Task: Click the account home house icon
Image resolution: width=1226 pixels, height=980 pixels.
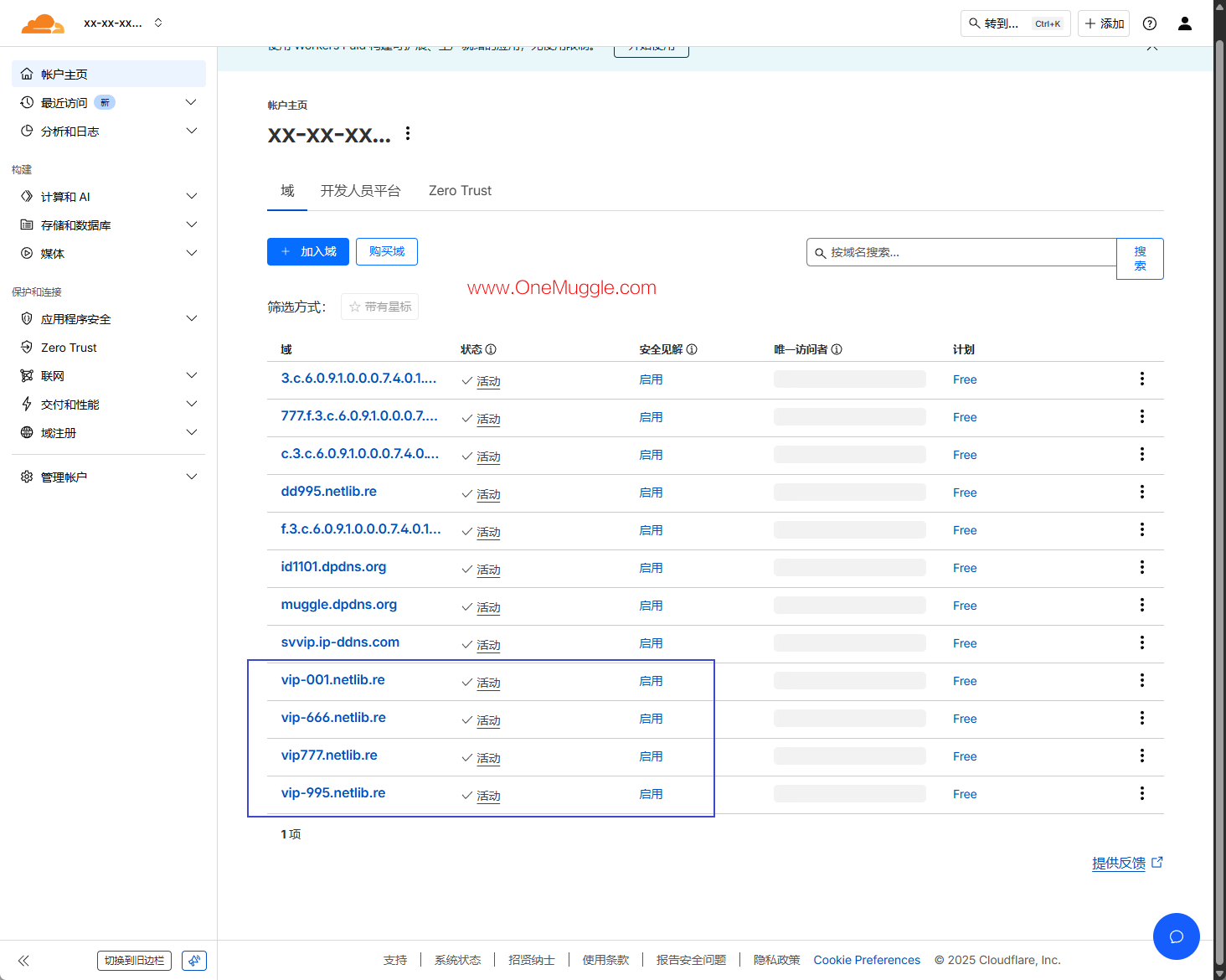Action: (x=27, y=74)
